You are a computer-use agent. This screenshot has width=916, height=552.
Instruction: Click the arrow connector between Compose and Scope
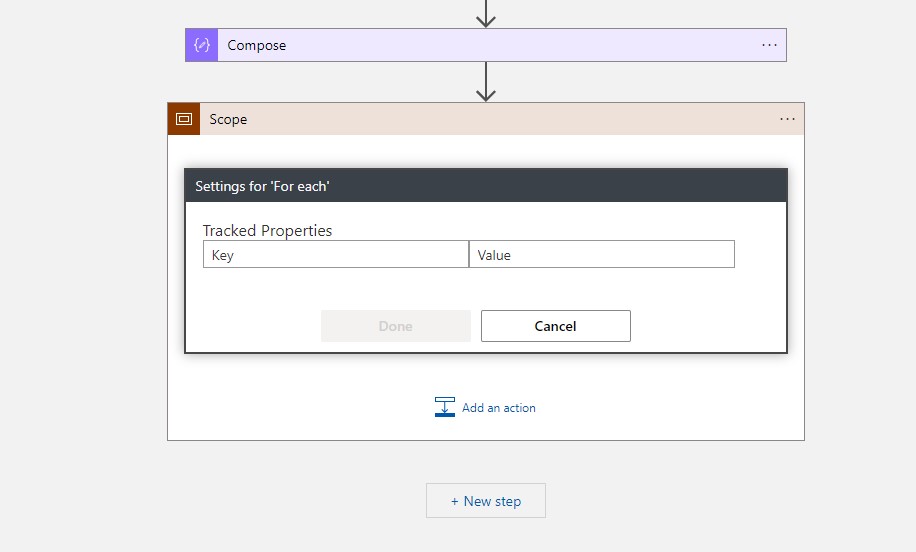pos(486,82)
